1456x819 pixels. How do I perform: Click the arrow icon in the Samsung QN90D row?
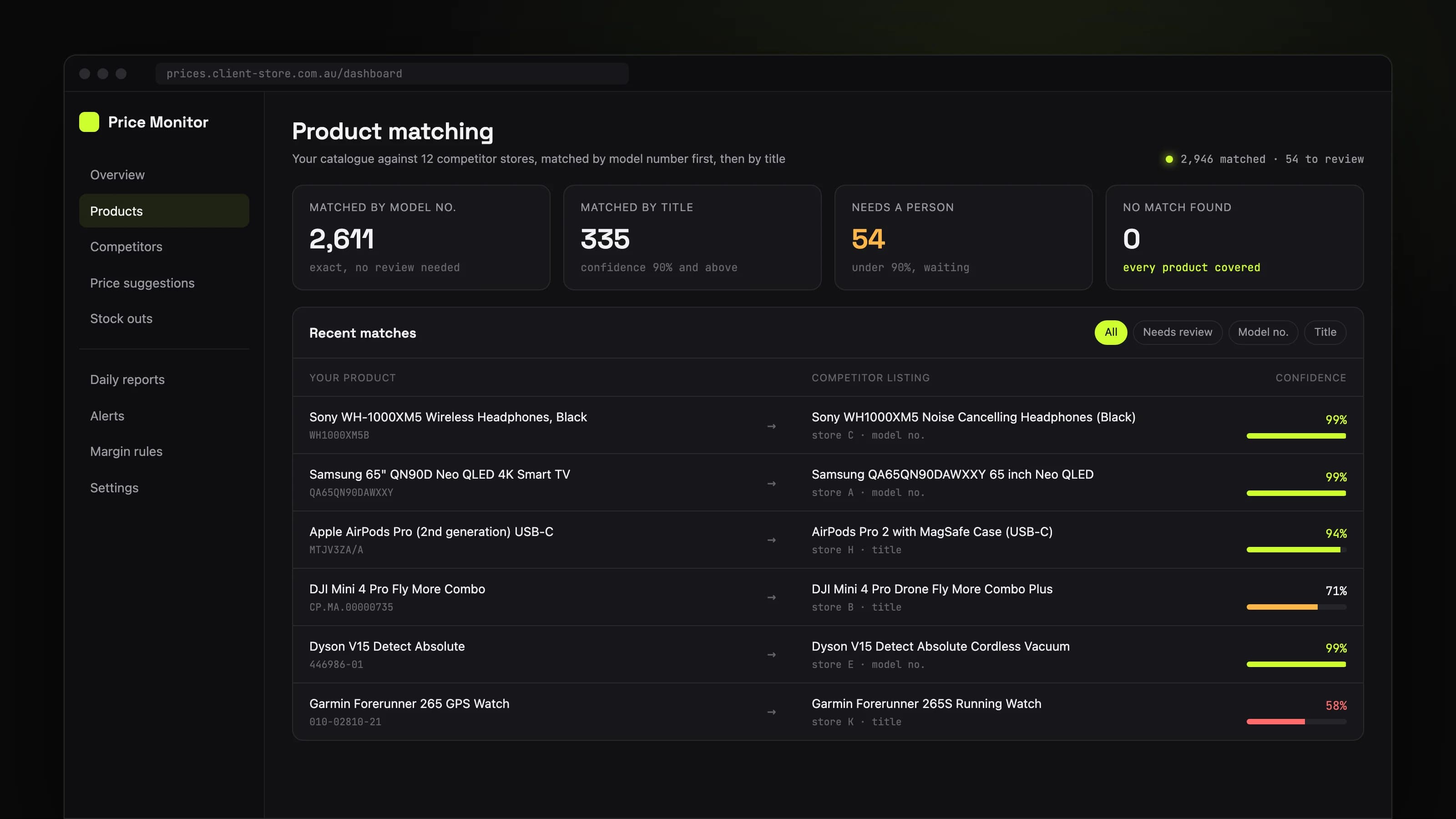point(772,484)
